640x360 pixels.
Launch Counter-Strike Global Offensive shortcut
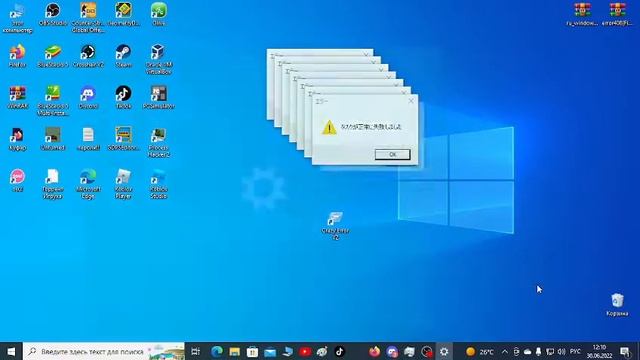[88, 18]
